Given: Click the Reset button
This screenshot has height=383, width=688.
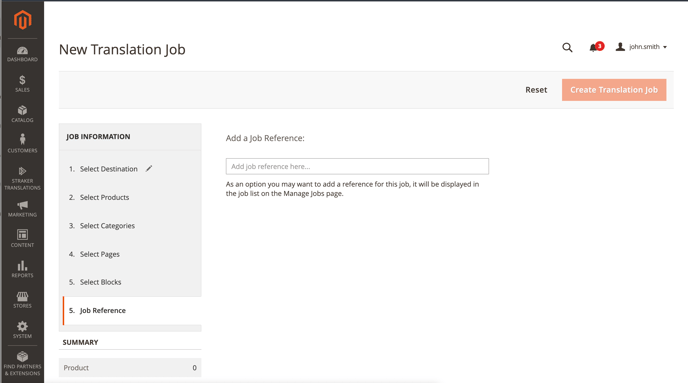Looking at the screenshot, I should pos(536,90).
